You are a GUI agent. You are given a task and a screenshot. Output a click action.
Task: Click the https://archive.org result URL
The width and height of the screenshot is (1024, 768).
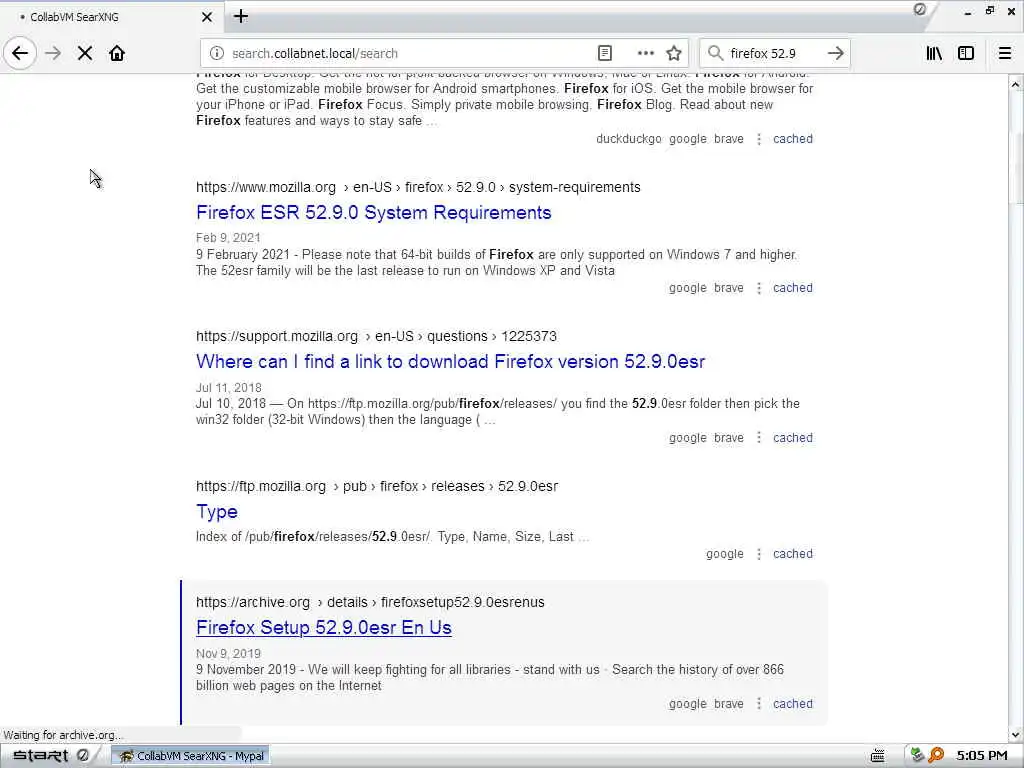370,602
